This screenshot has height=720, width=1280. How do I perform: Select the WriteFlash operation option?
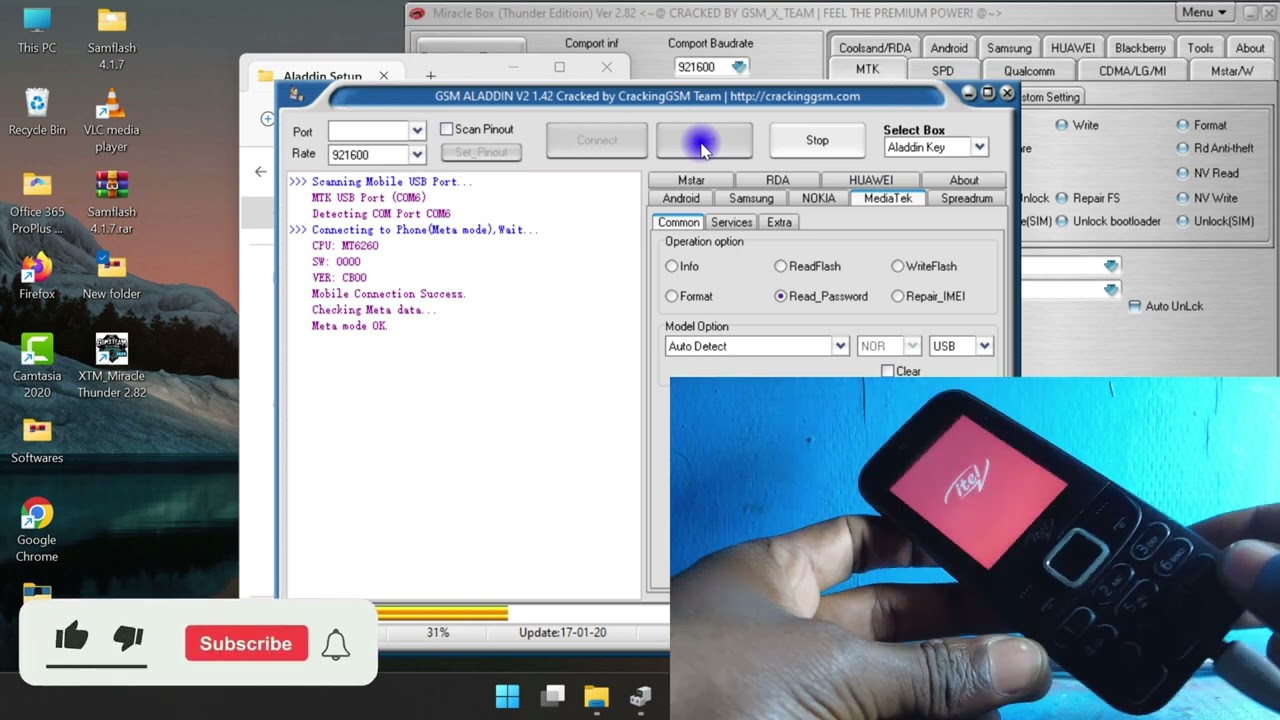point(898,266)
